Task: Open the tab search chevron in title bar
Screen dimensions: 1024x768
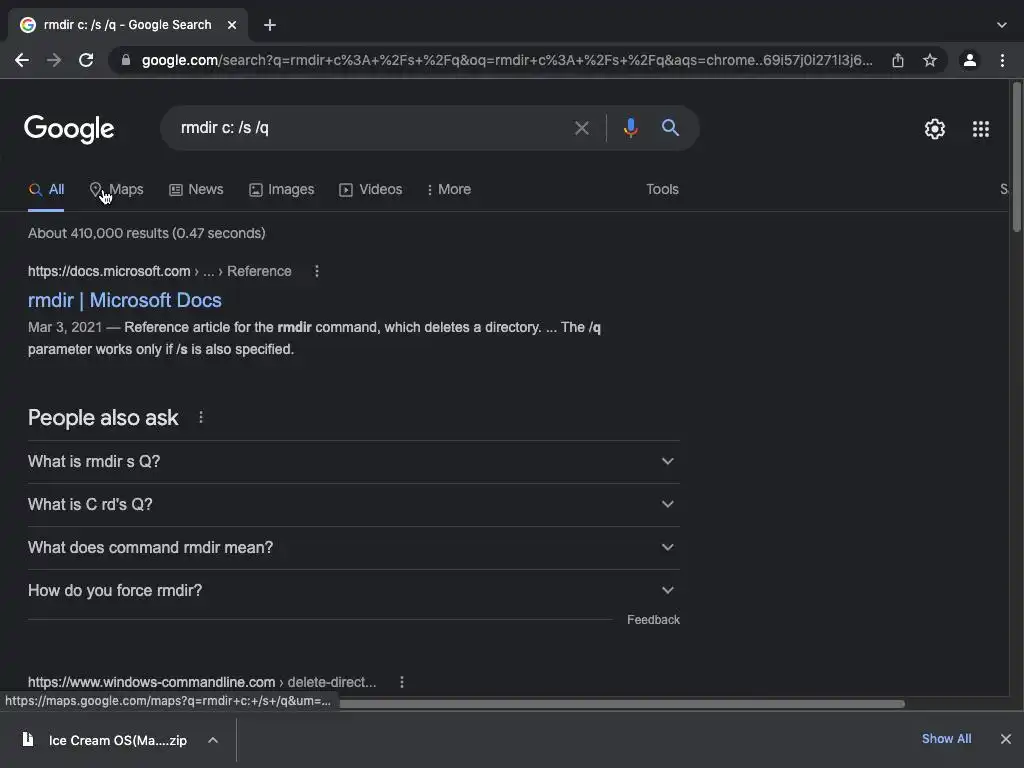Action: [x=1002, y=25]
